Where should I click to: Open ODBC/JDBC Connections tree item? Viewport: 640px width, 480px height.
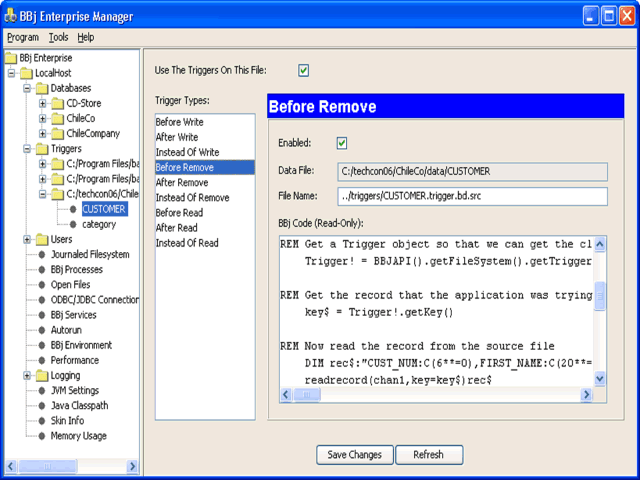point(95,300)
